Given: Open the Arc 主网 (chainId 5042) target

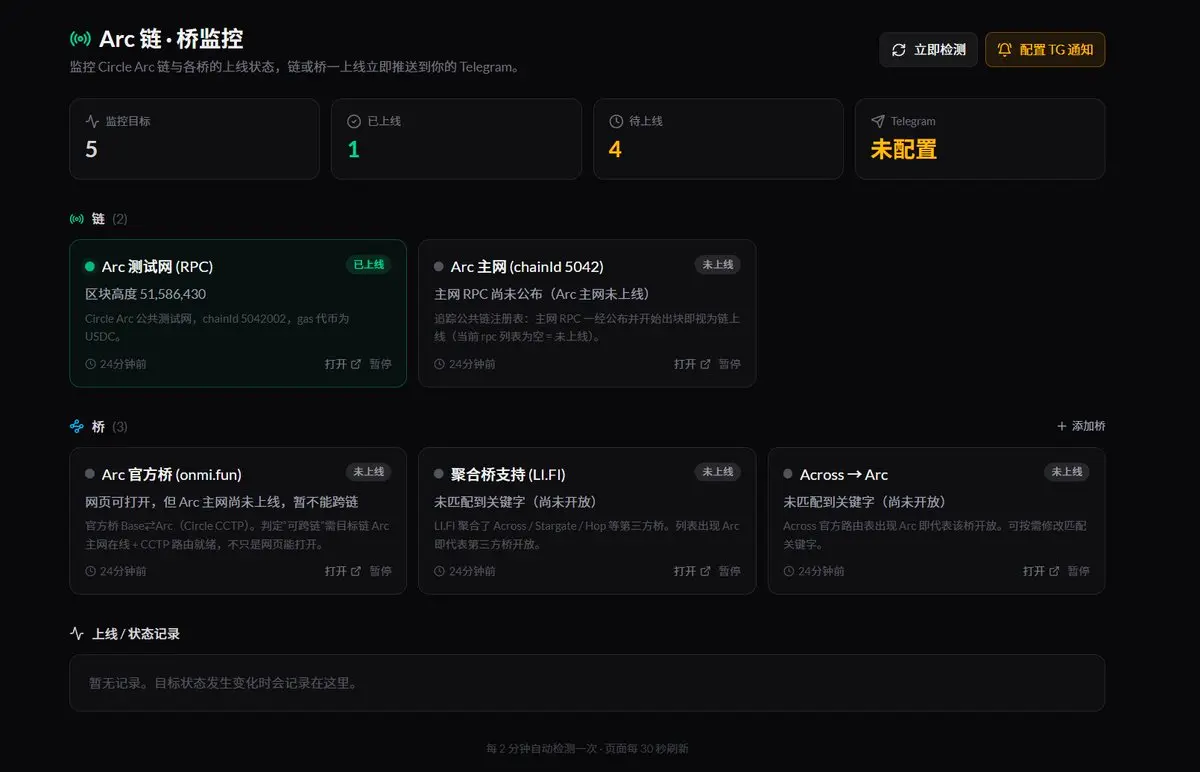Looking at the screenshot, I should [x=692, y=364].
